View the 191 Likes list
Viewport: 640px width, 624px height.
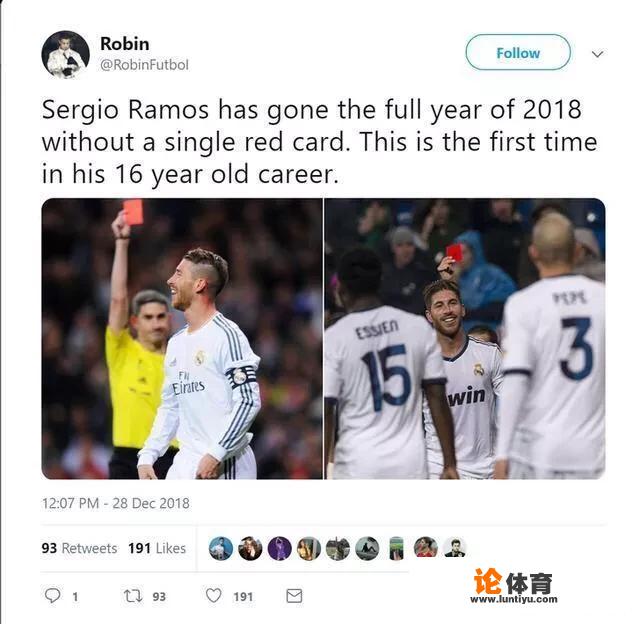pos(157,548)
